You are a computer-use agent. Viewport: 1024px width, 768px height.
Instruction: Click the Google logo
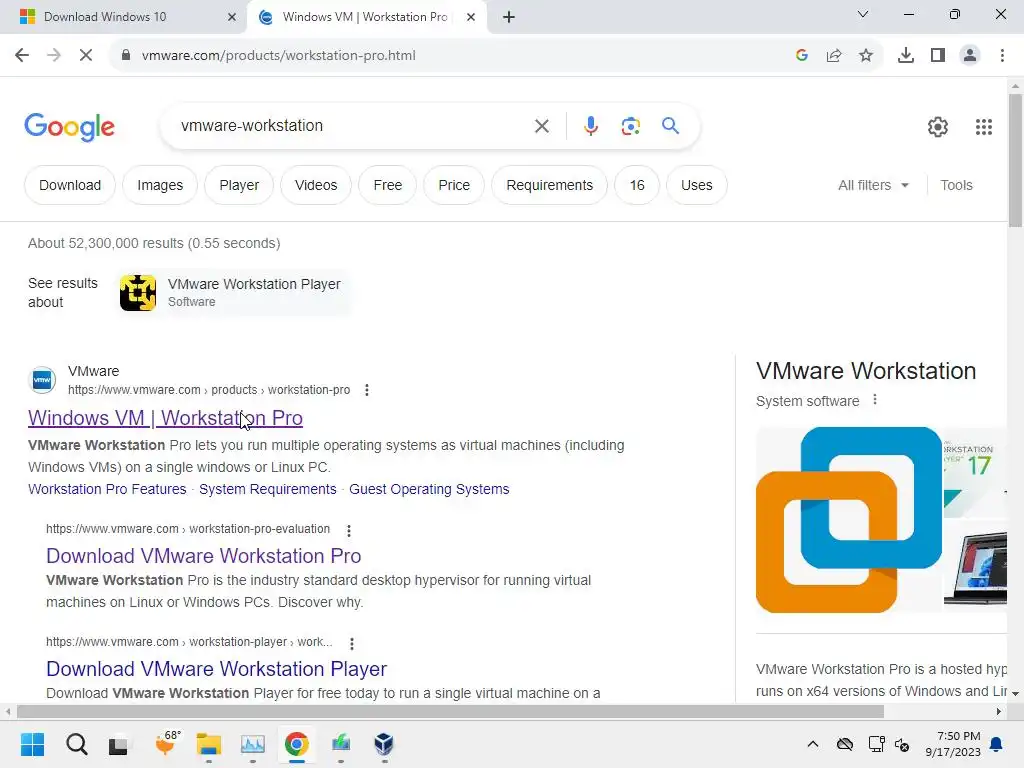tap(69, 127)
